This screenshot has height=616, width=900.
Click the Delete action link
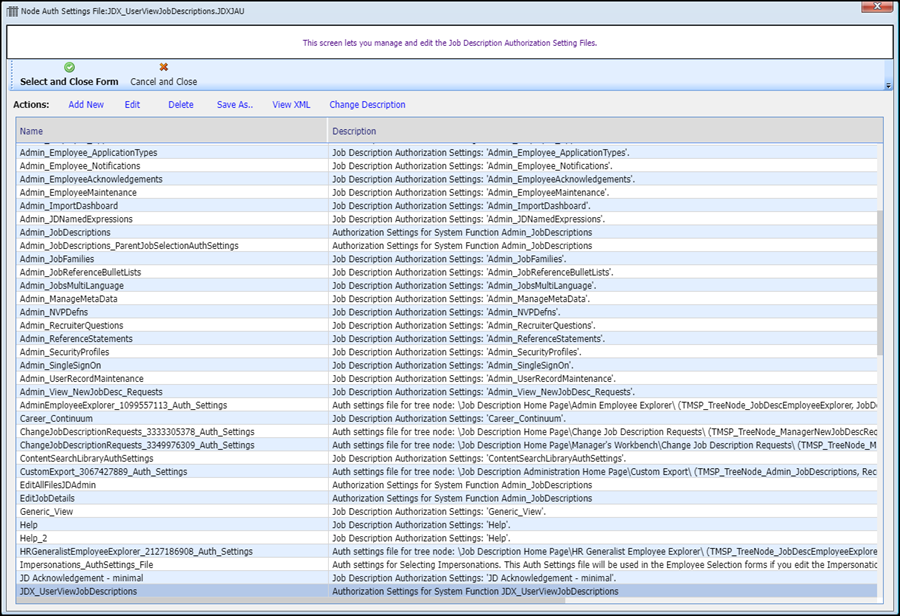[181, 104]
